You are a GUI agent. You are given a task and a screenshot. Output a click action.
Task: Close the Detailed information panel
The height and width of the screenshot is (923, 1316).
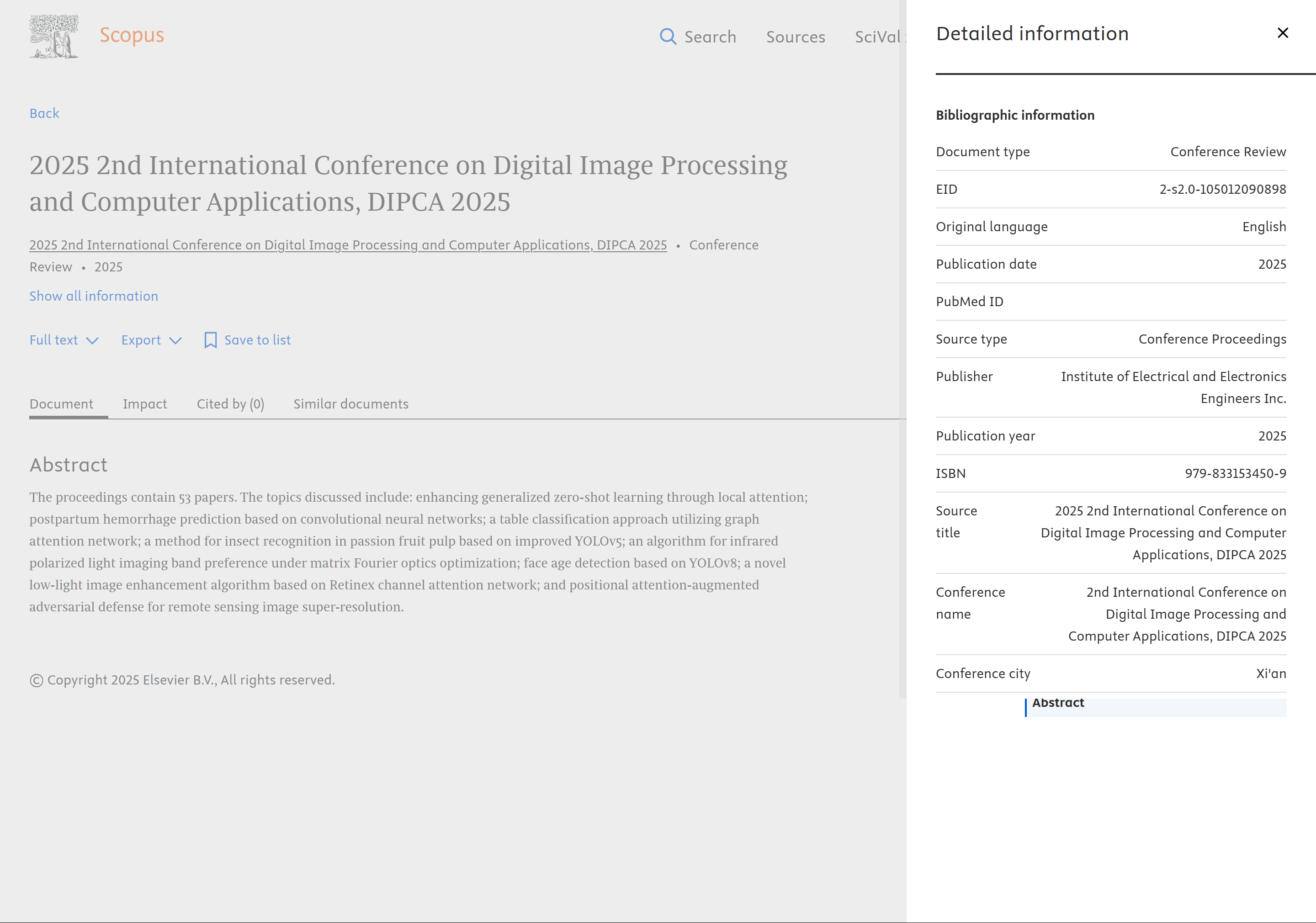click(x=1283, y=33)
